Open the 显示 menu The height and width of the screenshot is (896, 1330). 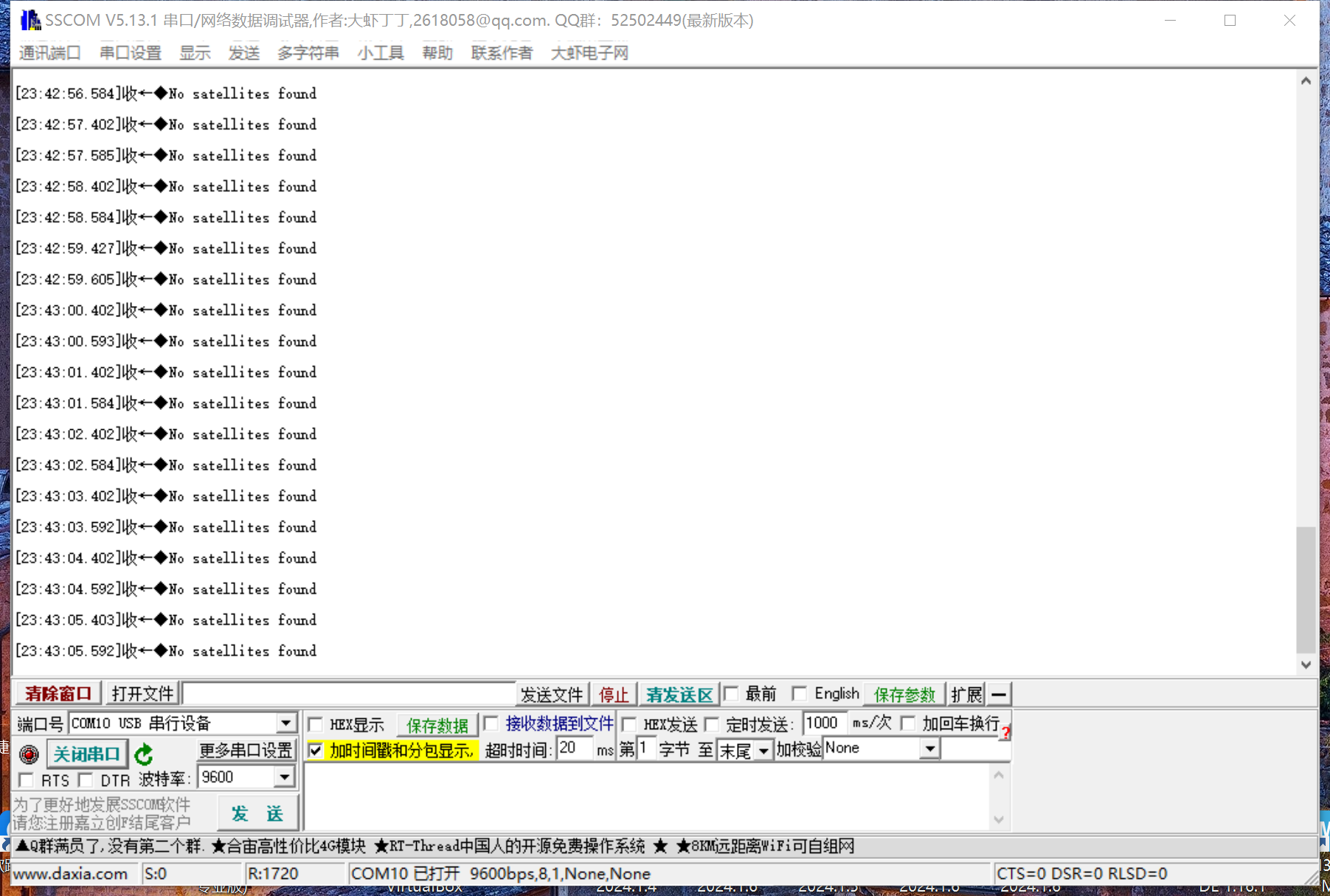click(x=195, y=53)
